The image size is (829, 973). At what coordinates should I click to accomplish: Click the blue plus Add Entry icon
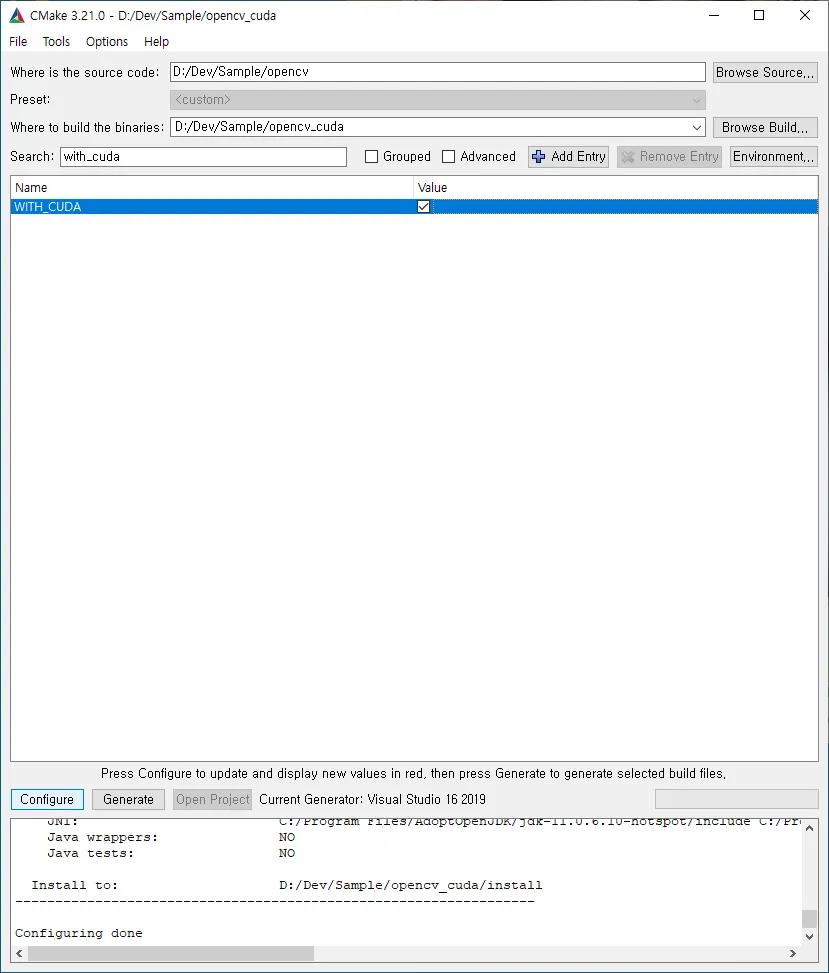point(539,156)
